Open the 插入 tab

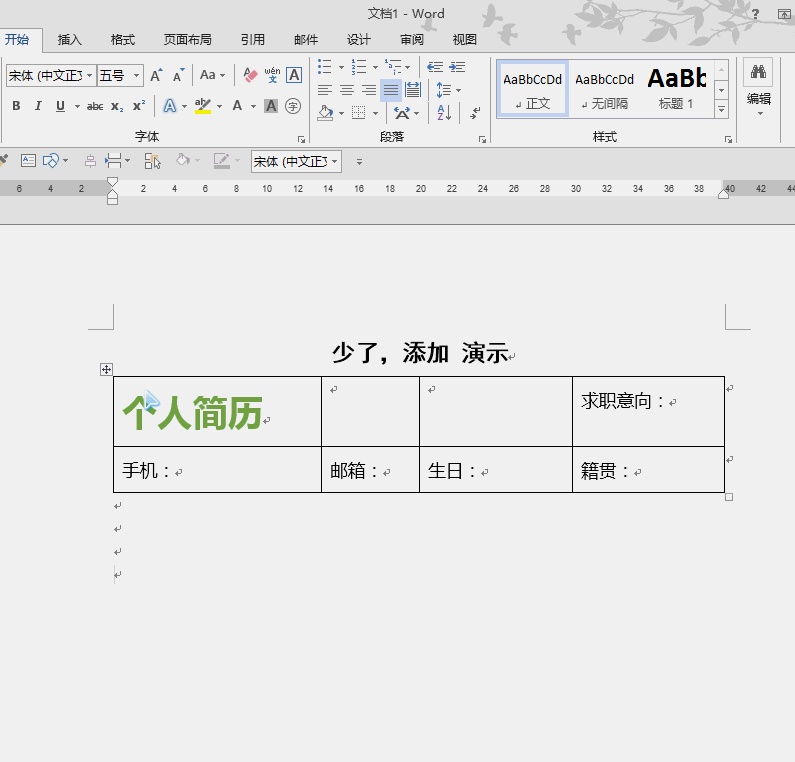click(69, 40)
